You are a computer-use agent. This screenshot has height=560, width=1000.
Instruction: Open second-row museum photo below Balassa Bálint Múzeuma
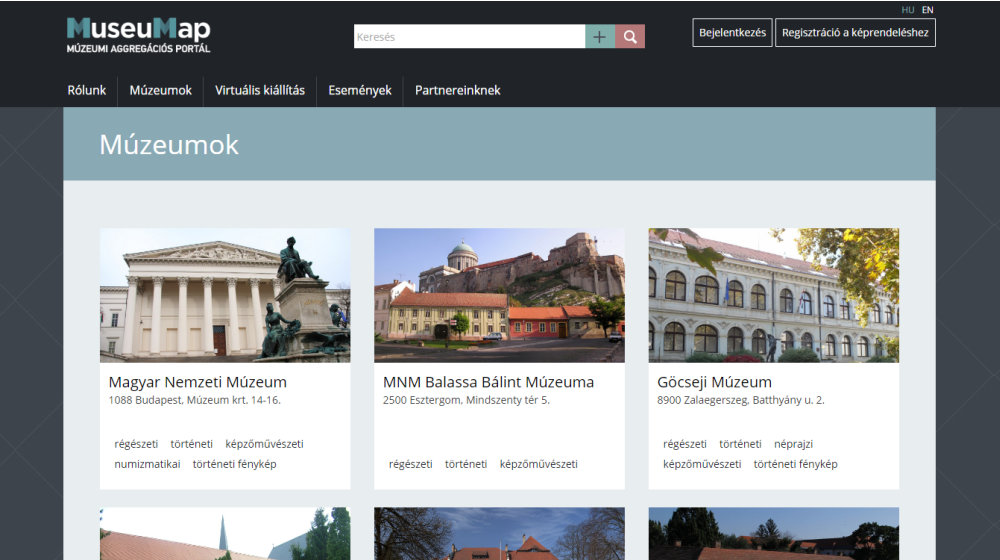[x=499, y=534]
